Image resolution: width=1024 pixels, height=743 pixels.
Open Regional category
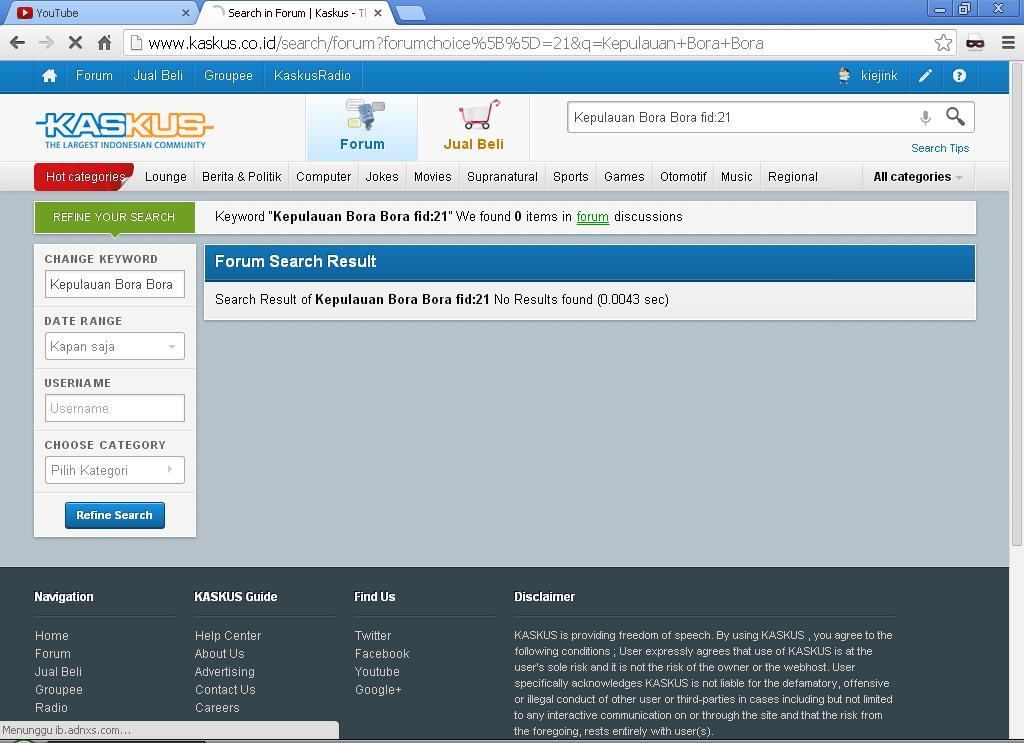click(793, 177)
